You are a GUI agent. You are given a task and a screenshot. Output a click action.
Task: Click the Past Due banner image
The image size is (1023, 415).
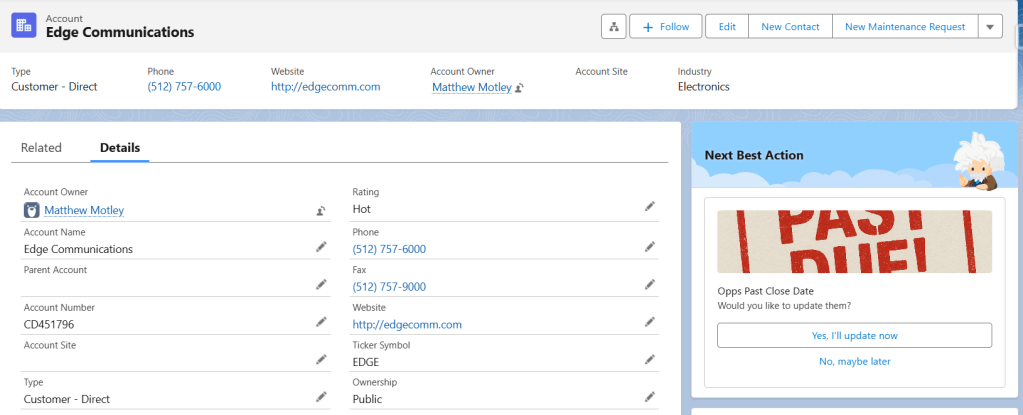[854, 241]
